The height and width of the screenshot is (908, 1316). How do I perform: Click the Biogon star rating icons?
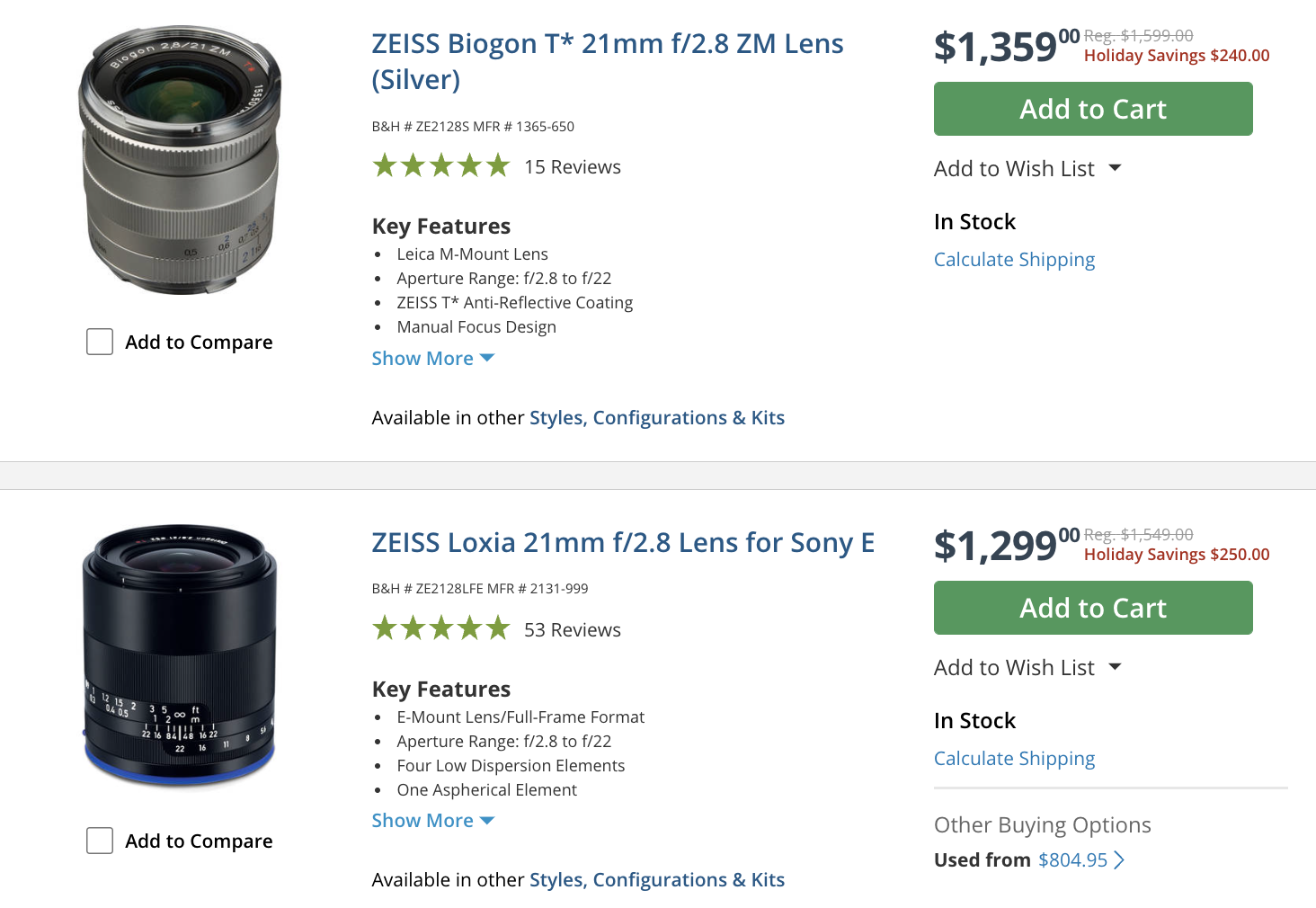point(440,166)
